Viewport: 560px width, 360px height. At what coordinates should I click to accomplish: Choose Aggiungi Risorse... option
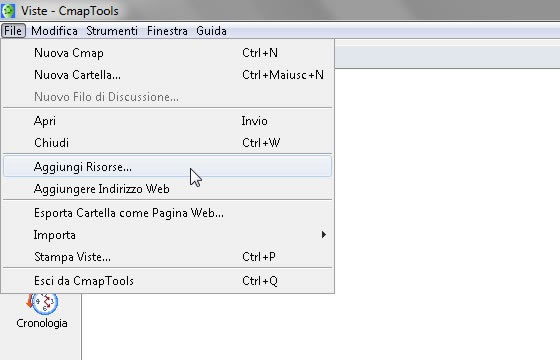tap(168, 166)
